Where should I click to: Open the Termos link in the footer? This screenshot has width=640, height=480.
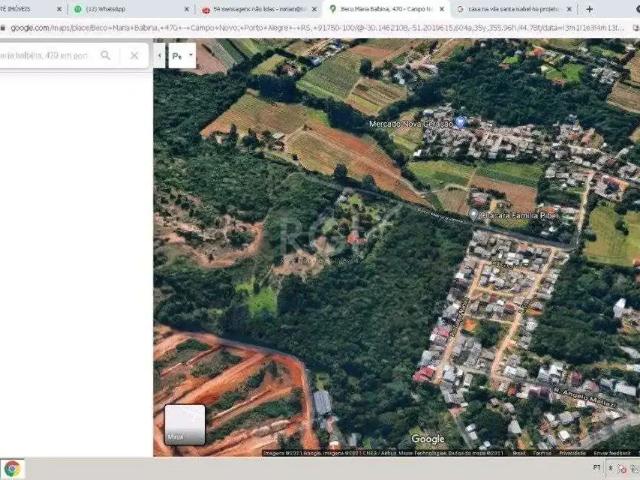coord(542,453)
